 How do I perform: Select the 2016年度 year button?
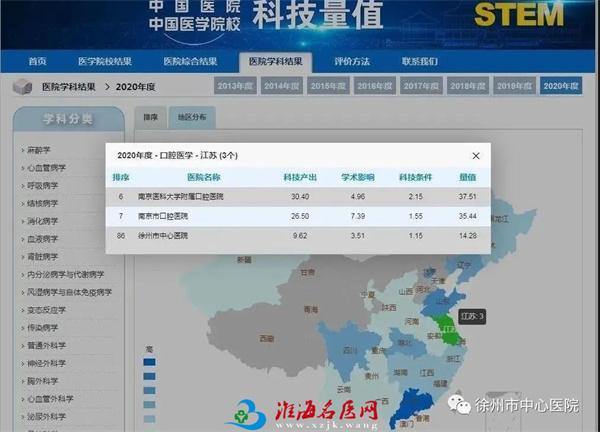click(x=375, y=86)
